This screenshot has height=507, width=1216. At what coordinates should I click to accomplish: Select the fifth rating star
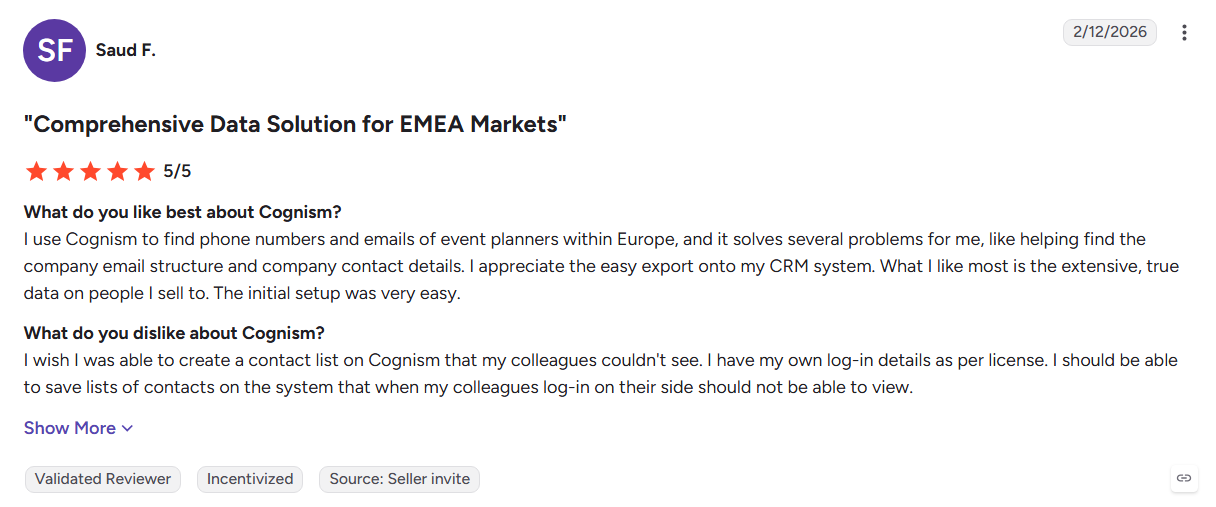click(145, 171)
